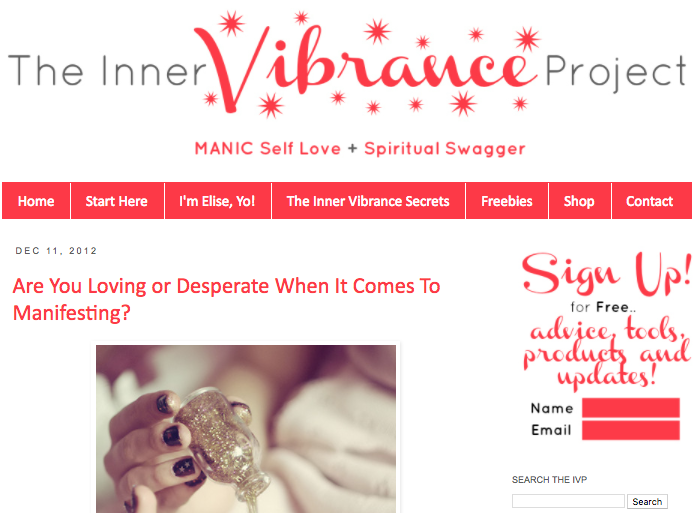Focus the Name signup field

click(631, 408)
